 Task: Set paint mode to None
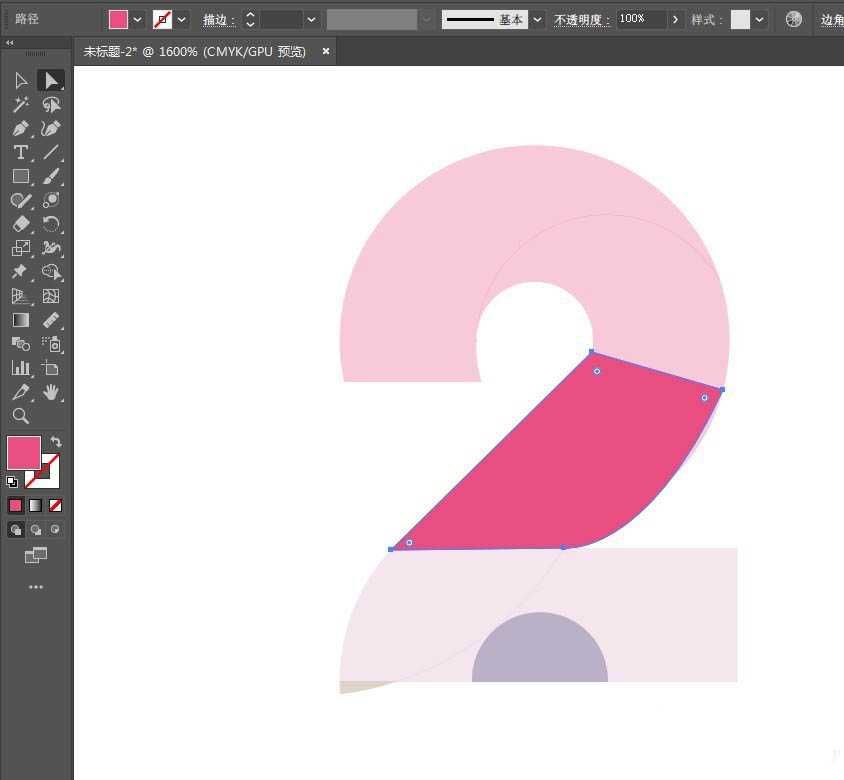point(56,506)
